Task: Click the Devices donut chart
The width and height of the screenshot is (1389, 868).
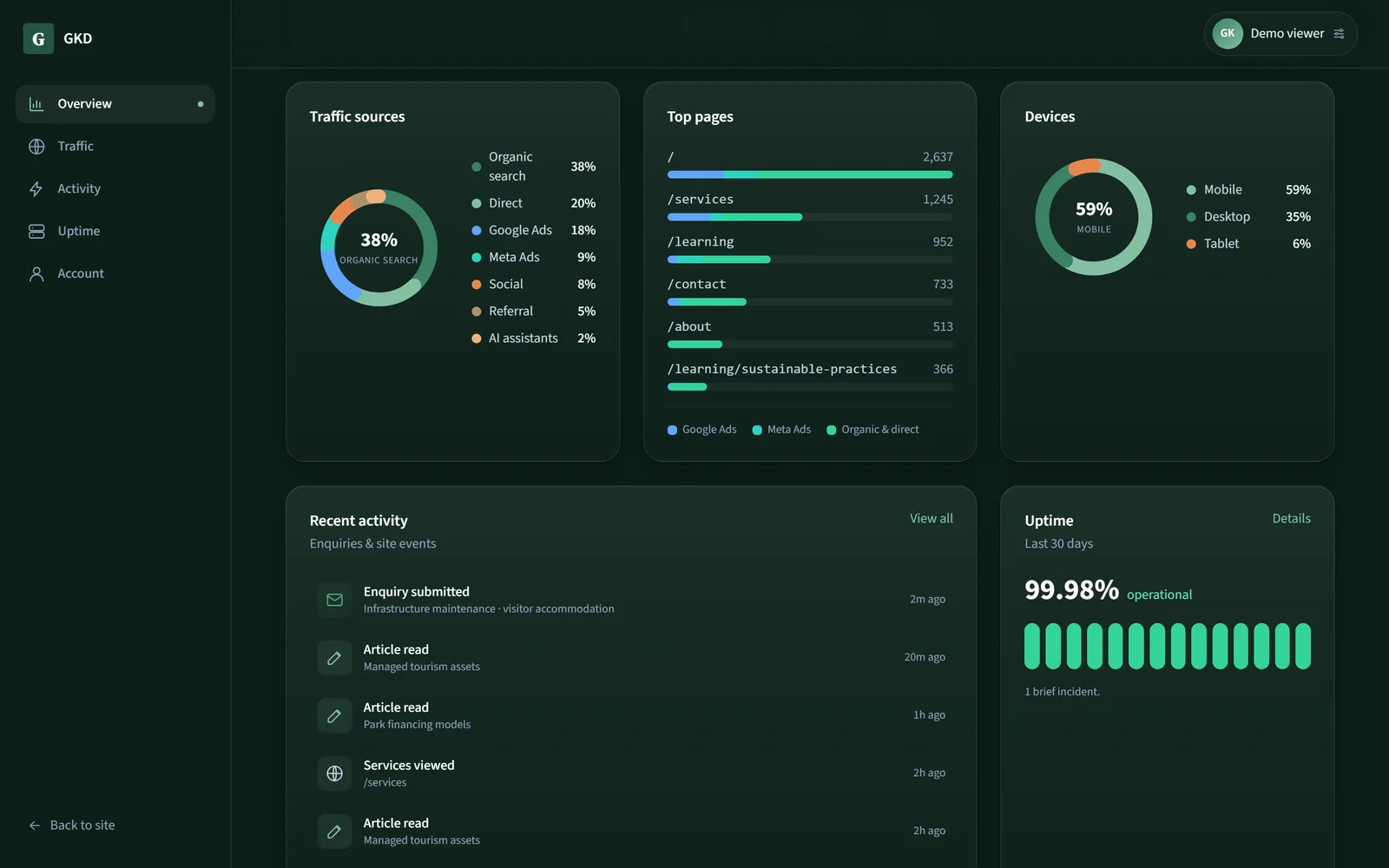Action: 1094,217
